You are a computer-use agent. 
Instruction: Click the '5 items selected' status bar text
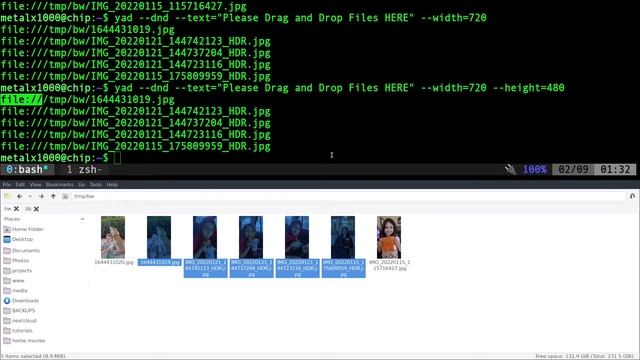33,356
